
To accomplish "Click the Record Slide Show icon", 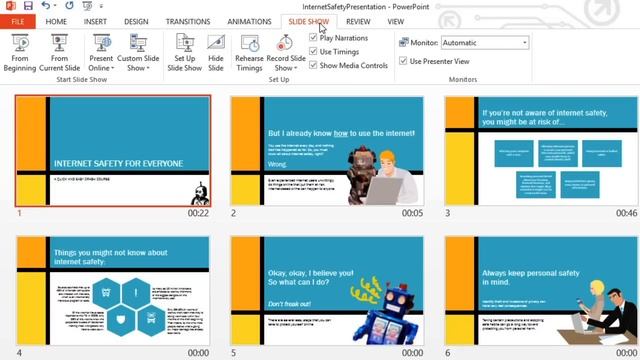I will pos(285,43).
